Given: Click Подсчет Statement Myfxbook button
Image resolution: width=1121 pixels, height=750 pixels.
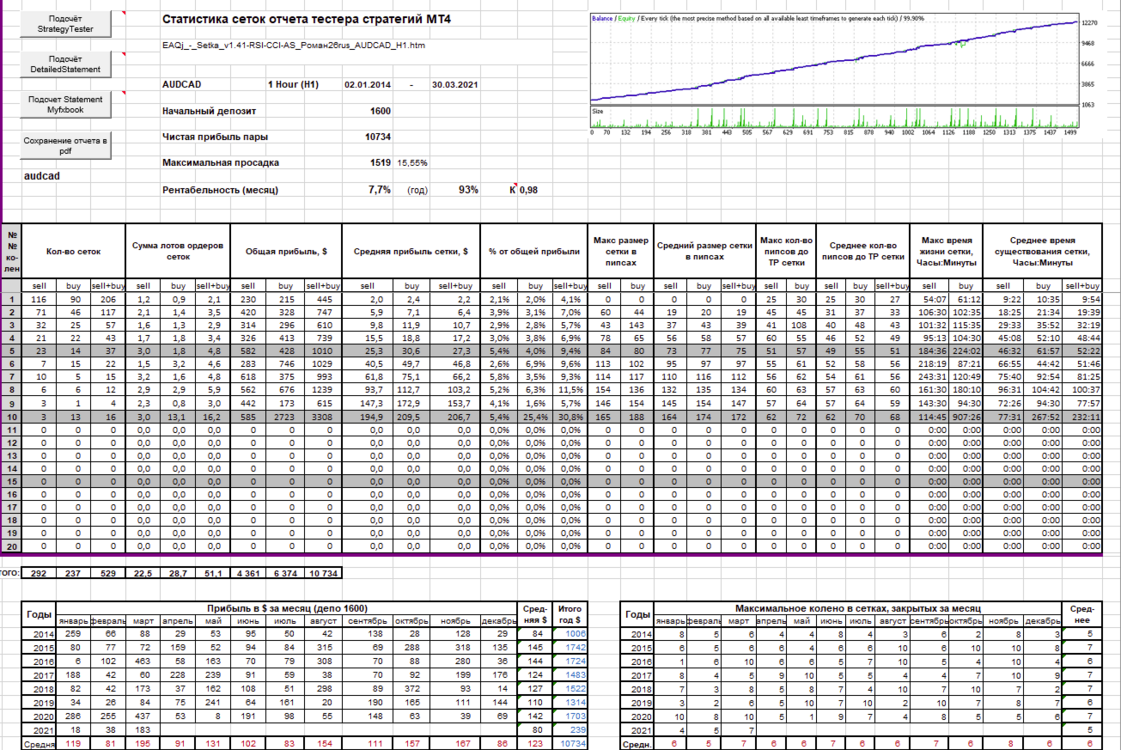Looking at the screenshot, I should click(65, 104).
